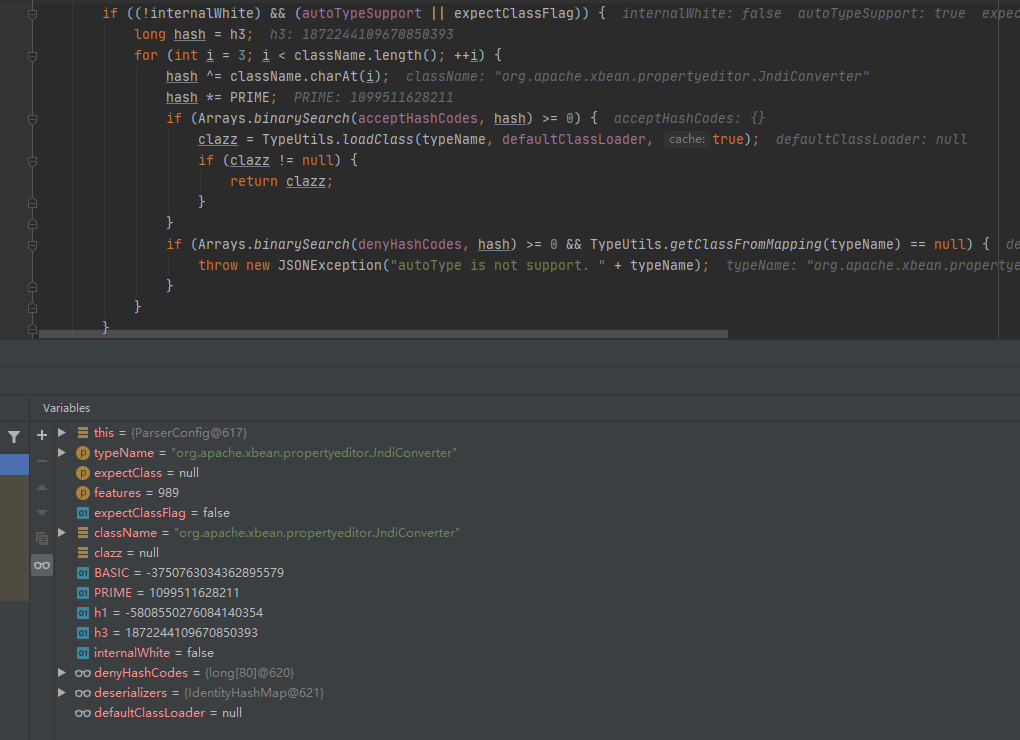Click the move watch up arrow
The width and height of the screenshot is (1020, 740).
click(42, 487)
